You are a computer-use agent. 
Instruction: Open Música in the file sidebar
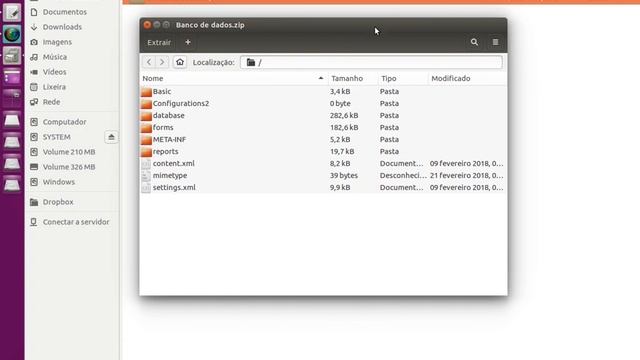tap(55, 57)
